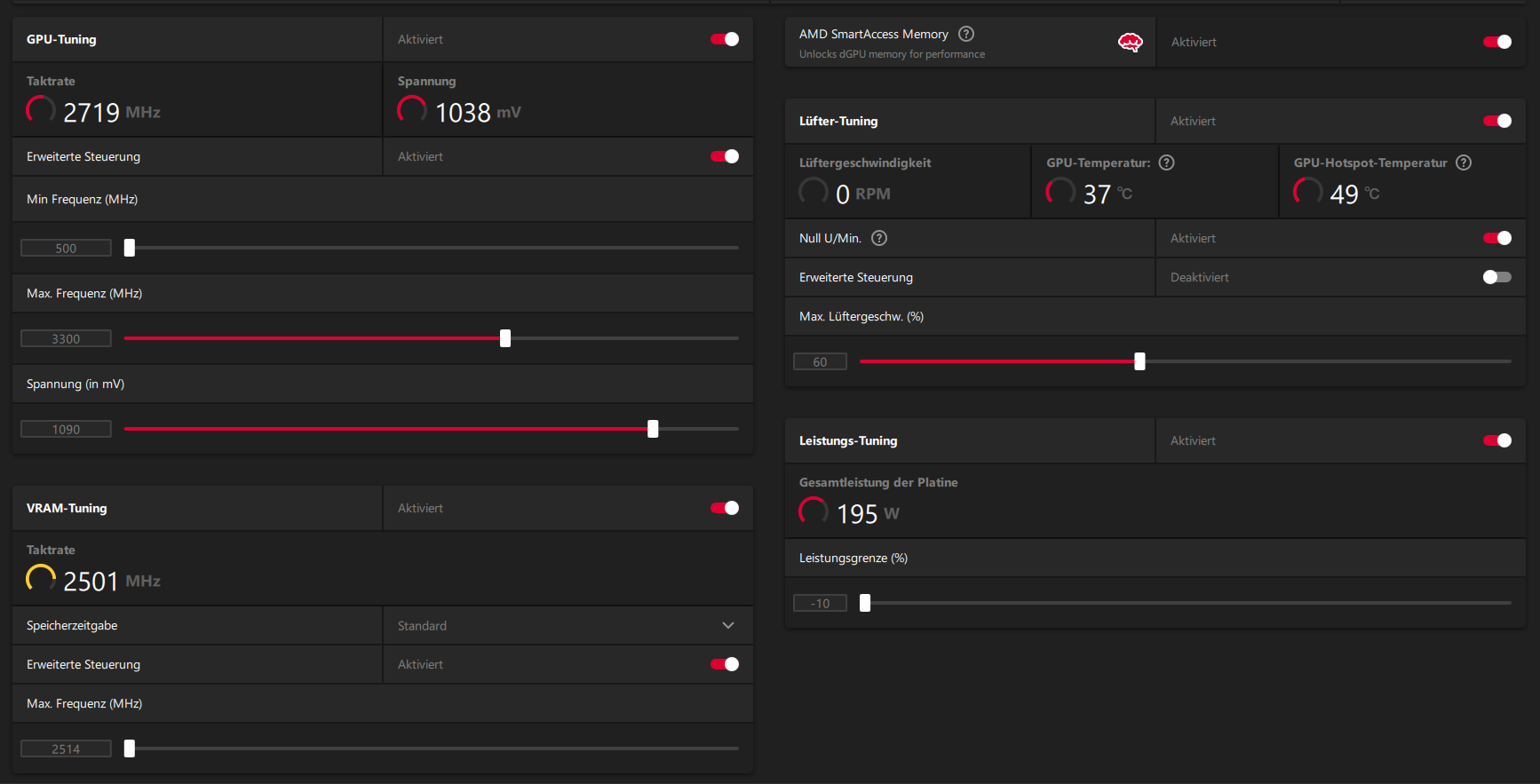
Task: Click hotspot temperature 49 °C gauge
Action: [x=1308, y=192]
